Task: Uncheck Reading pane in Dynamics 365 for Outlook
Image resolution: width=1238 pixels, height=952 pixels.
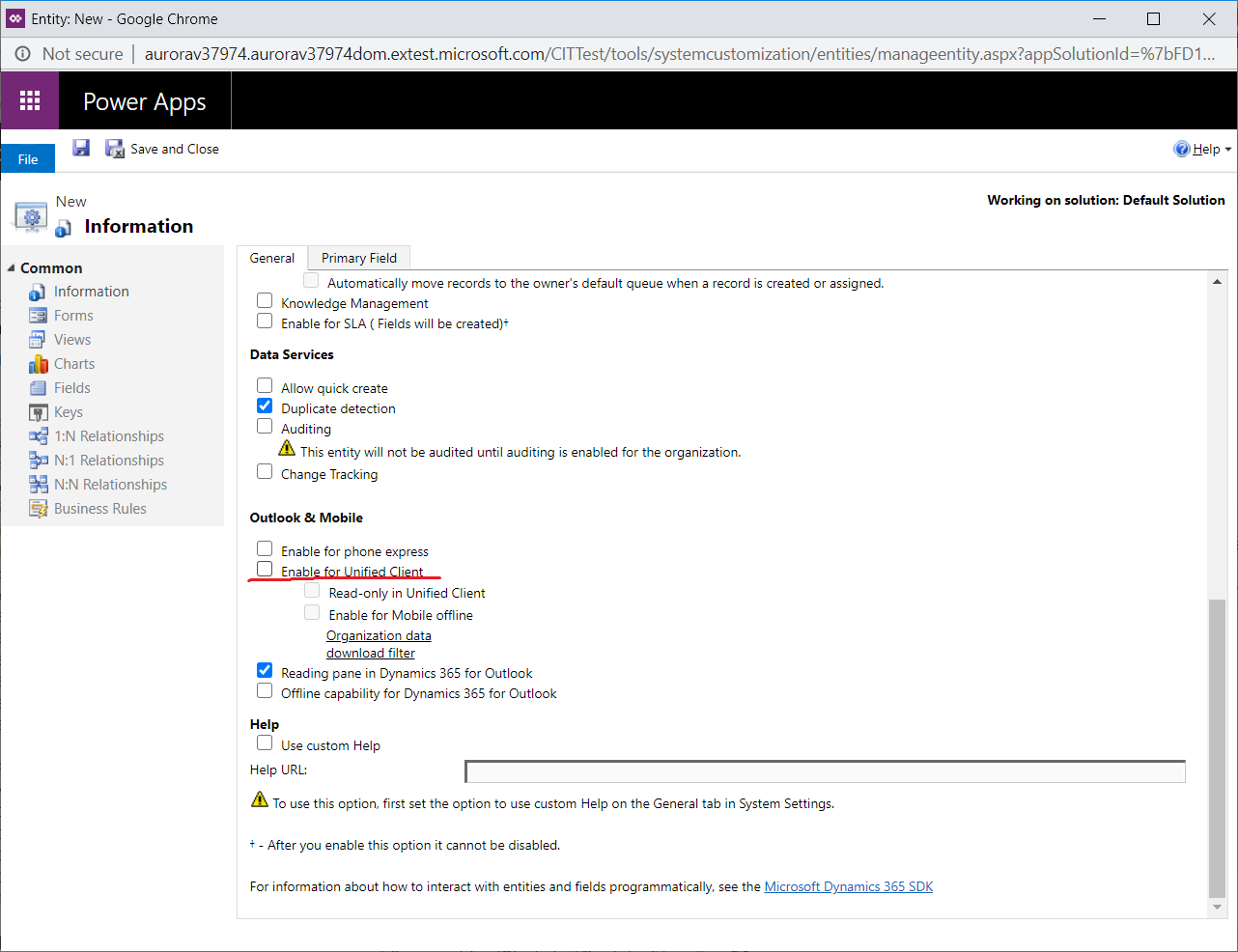Action: pyautogui.click(x=265, y=670)
